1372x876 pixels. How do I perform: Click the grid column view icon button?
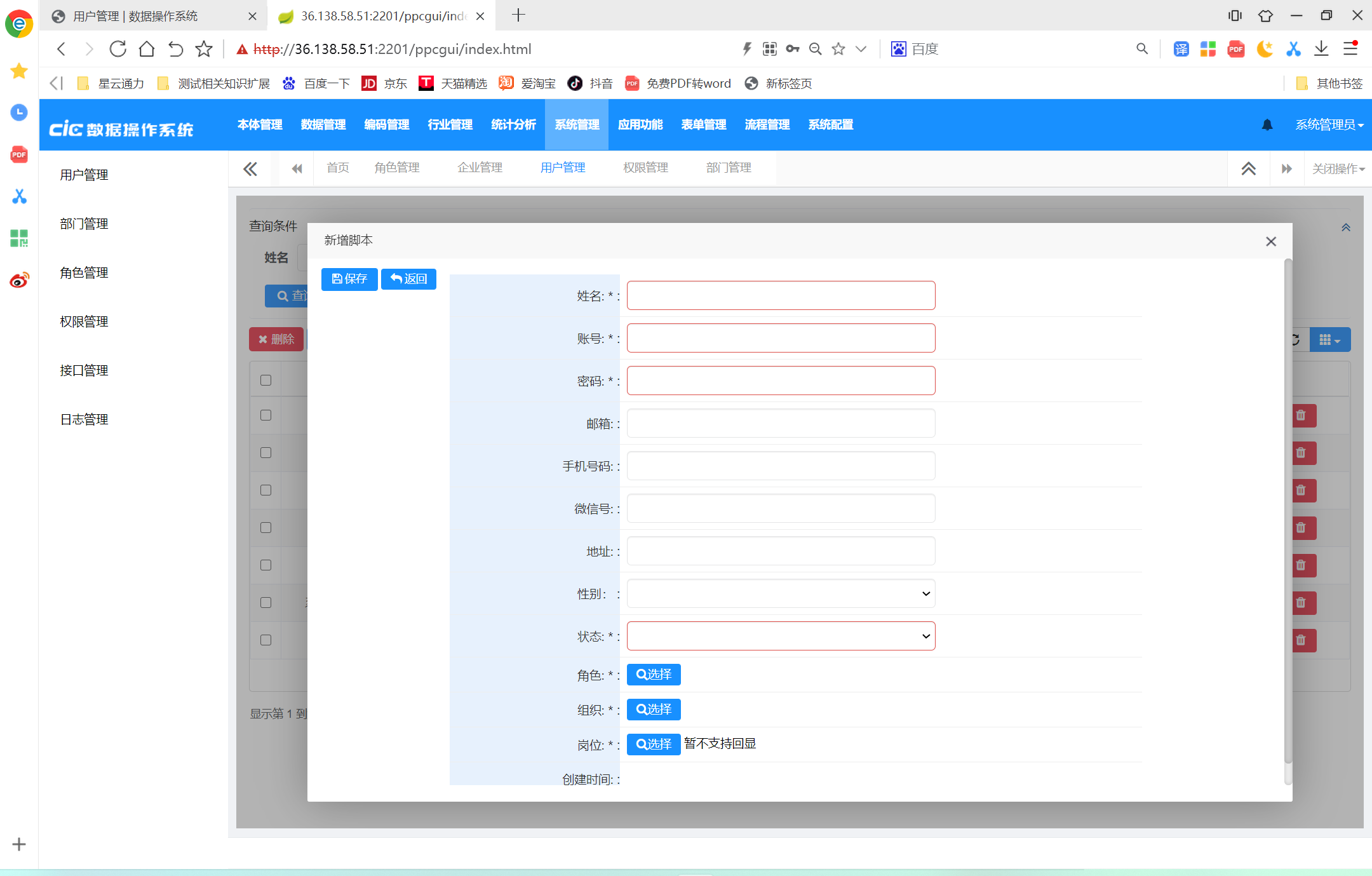(1329, 340)
